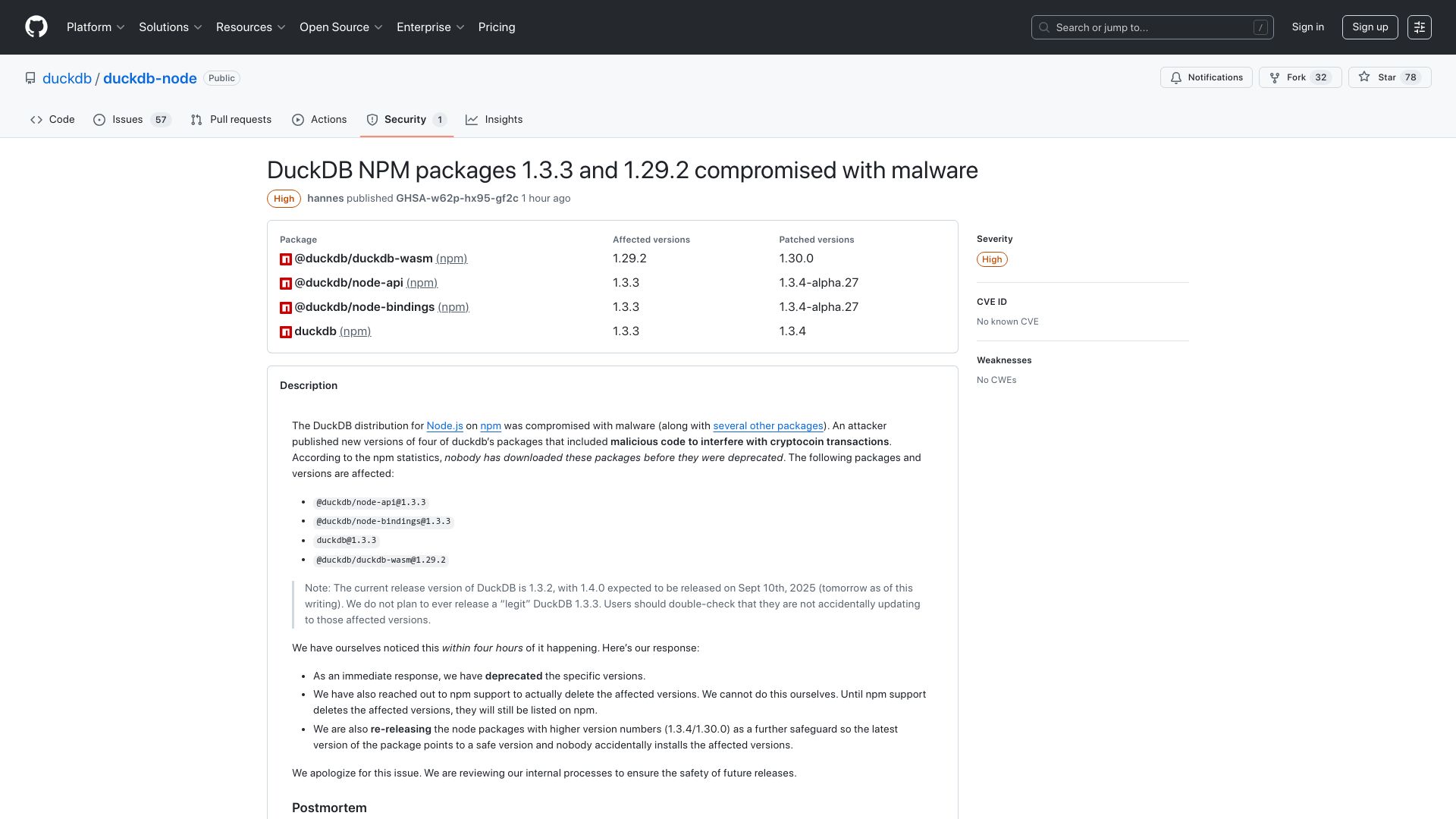Click the Issues circle icon
1456x819 pixels.
[x=99, y=120]
